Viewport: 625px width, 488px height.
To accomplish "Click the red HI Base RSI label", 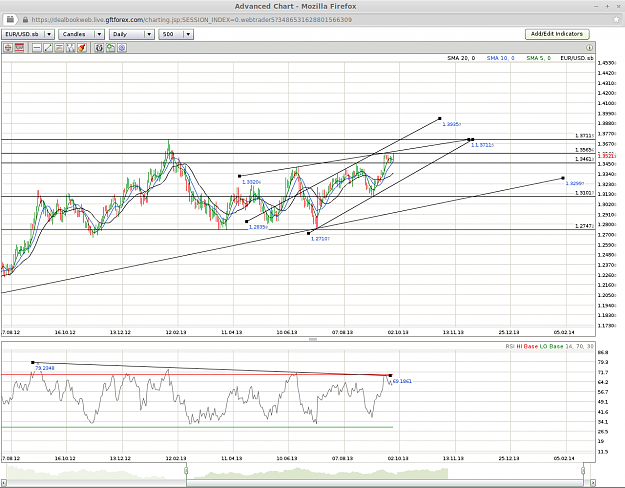I will 527,346.
